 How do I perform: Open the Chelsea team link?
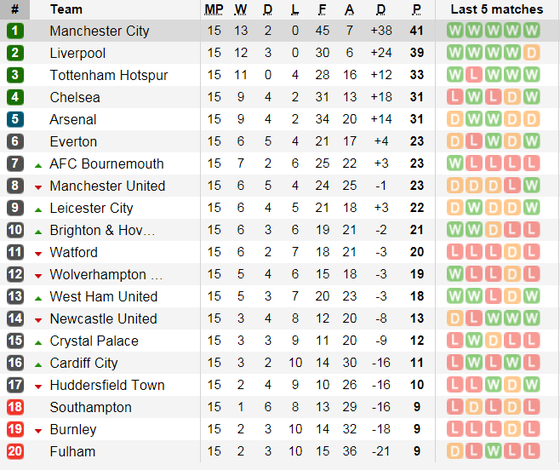tap(75, 98)
